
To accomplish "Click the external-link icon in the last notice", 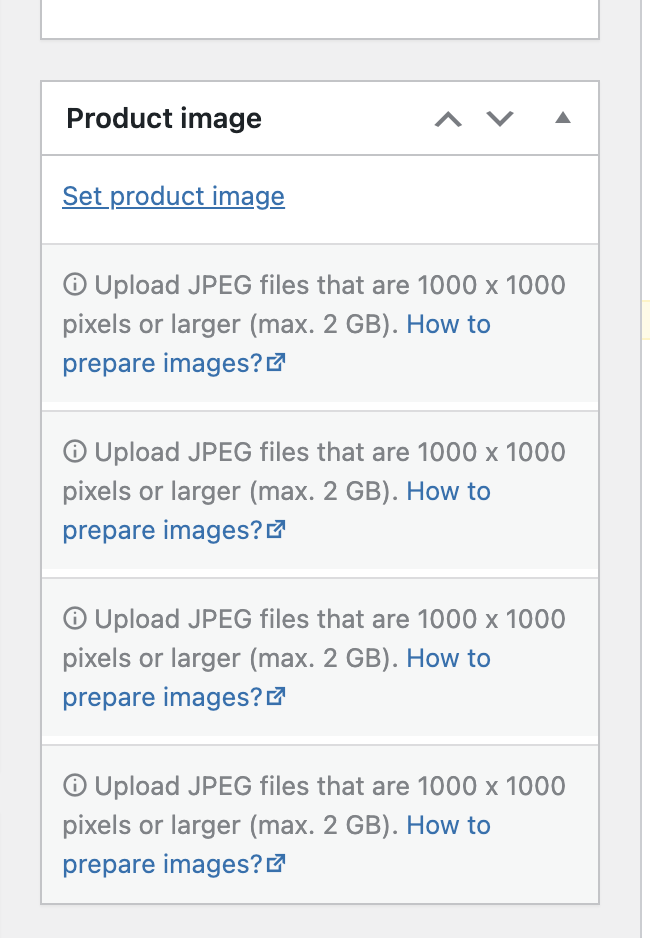I will 275,864.
